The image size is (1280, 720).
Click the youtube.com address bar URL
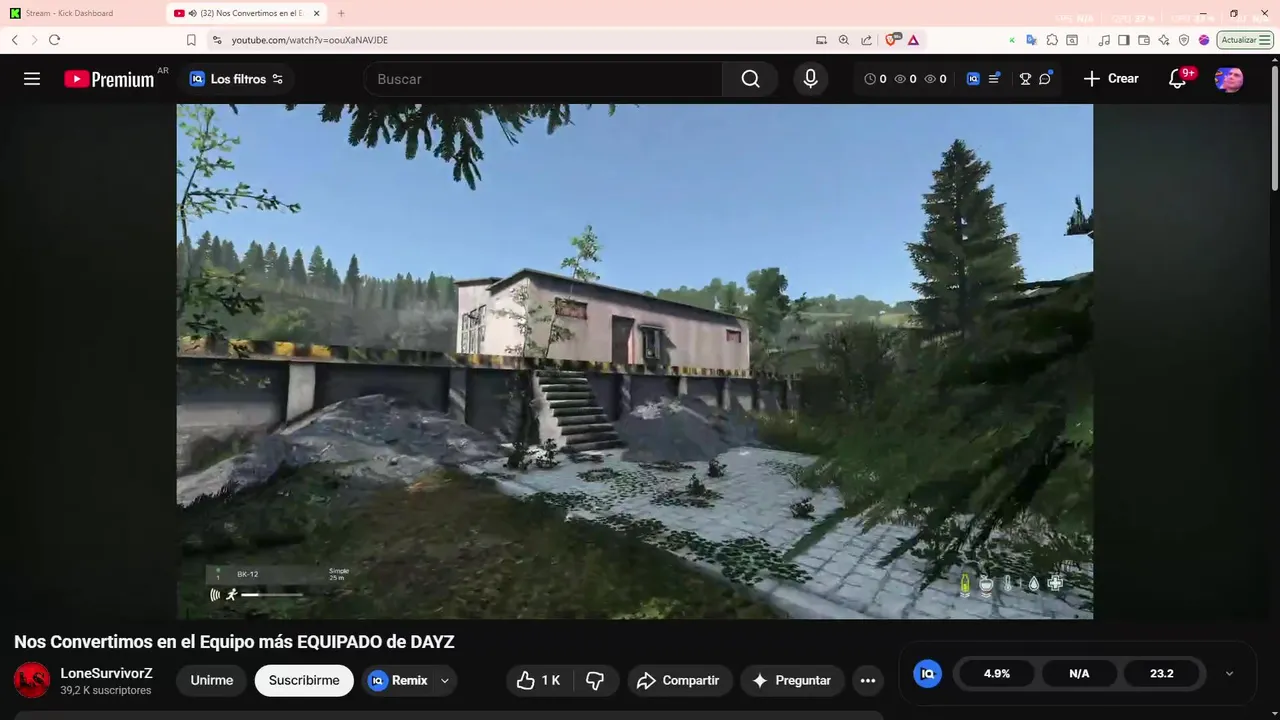(x=310, y=40)
